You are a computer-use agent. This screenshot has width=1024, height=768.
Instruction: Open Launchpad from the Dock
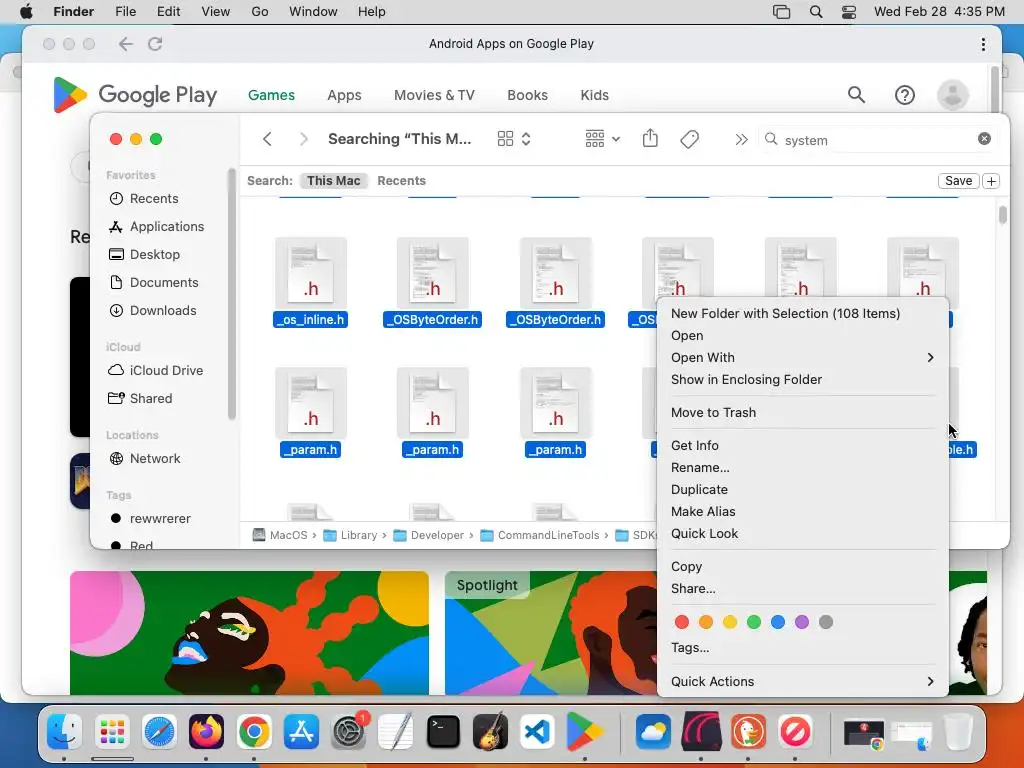click(x=112, y=732)
